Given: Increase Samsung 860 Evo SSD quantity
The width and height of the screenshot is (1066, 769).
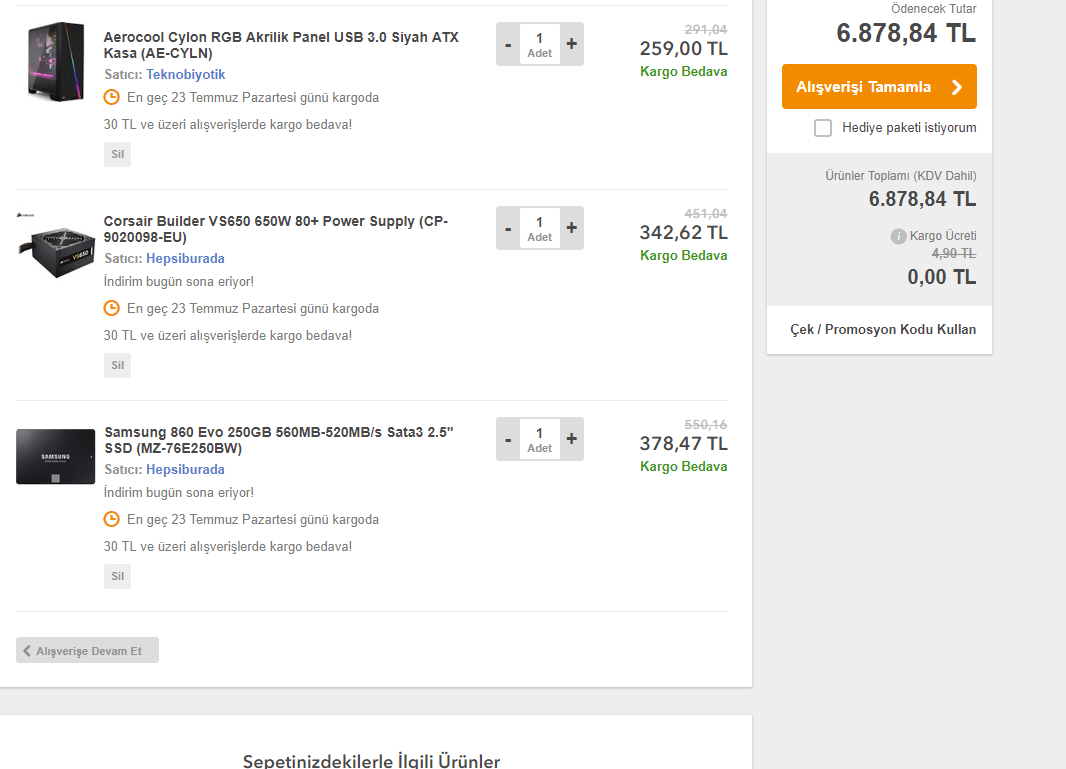Looking at the screenshot, I should [571, 439].
